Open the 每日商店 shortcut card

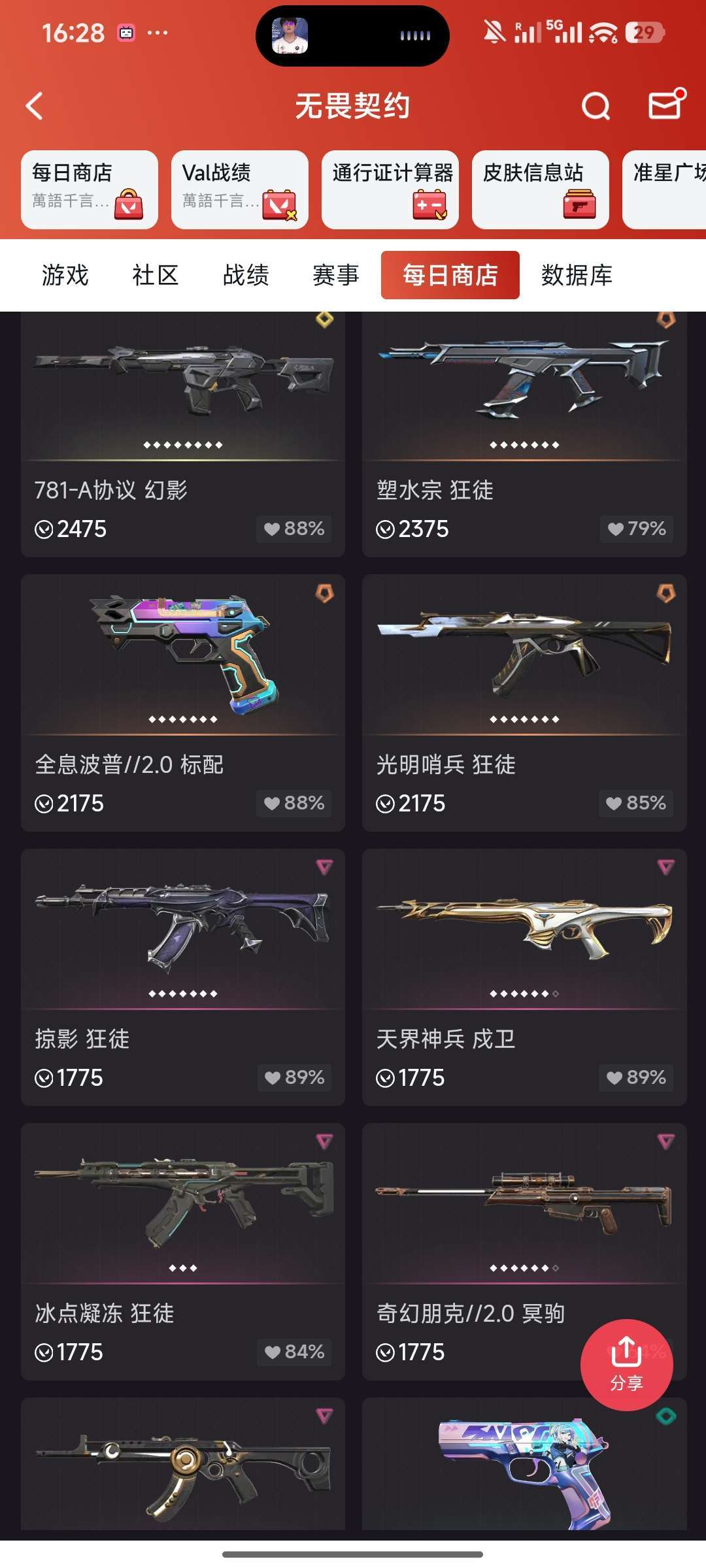[90, 189]
